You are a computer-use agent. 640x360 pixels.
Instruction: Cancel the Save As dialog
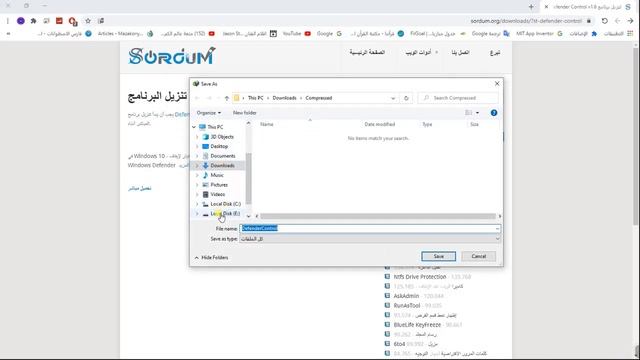pyautogui.click(x=478, y=256)
